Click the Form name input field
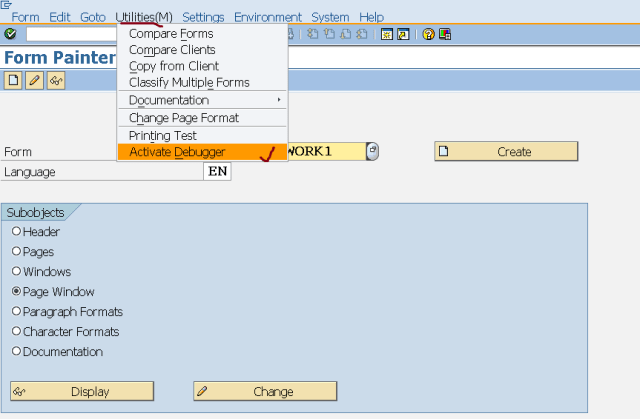This screenshot has width=640, height=419. (327, 151)
